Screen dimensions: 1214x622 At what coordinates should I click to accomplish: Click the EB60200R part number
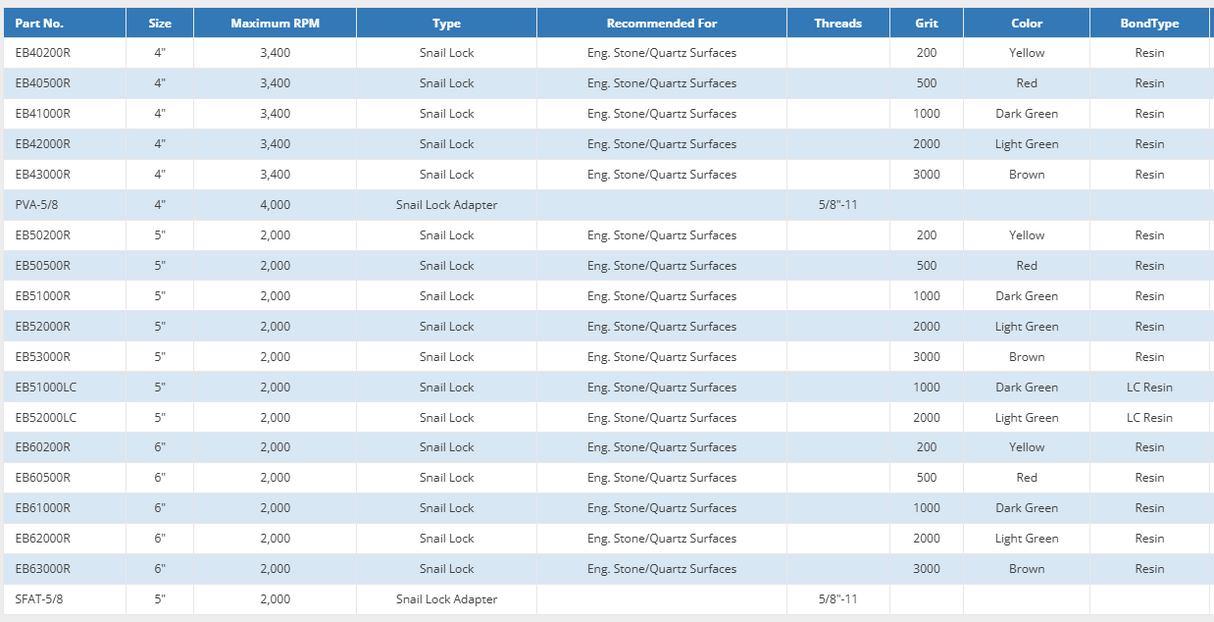[43, 447]
